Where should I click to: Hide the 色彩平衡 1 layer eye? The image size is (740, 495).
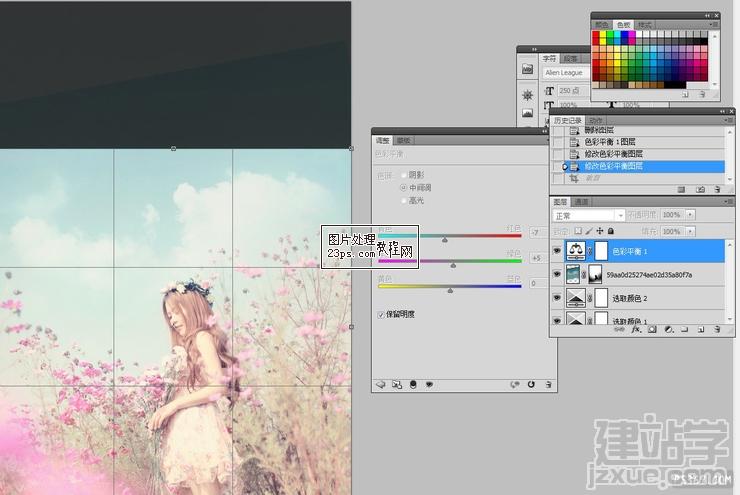coord(557,251)
